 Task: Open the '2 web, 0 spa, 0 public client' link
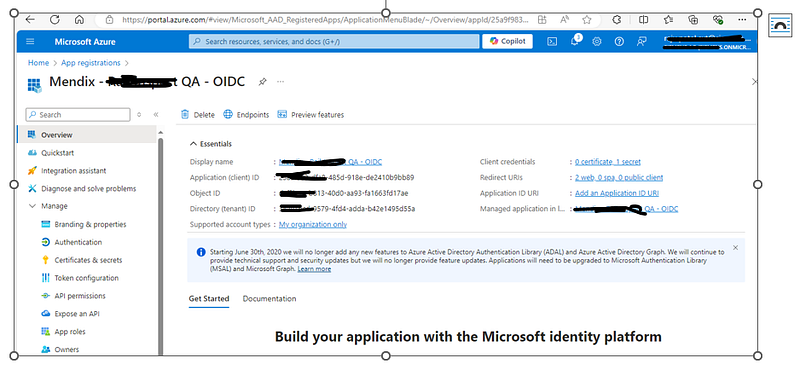click(619, 178)
